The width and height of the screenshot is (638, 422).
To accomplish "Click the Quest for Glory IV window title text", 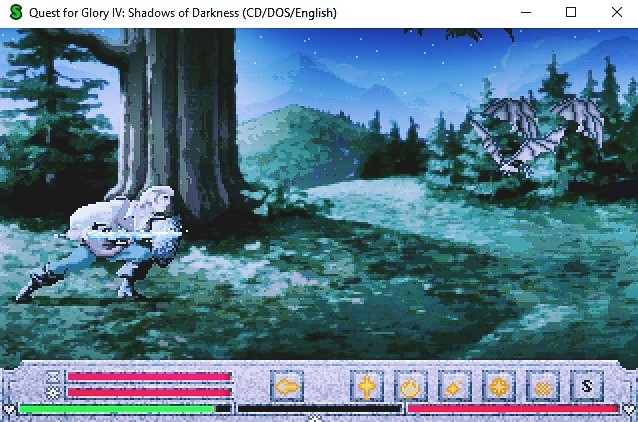I will coord(183,13).
